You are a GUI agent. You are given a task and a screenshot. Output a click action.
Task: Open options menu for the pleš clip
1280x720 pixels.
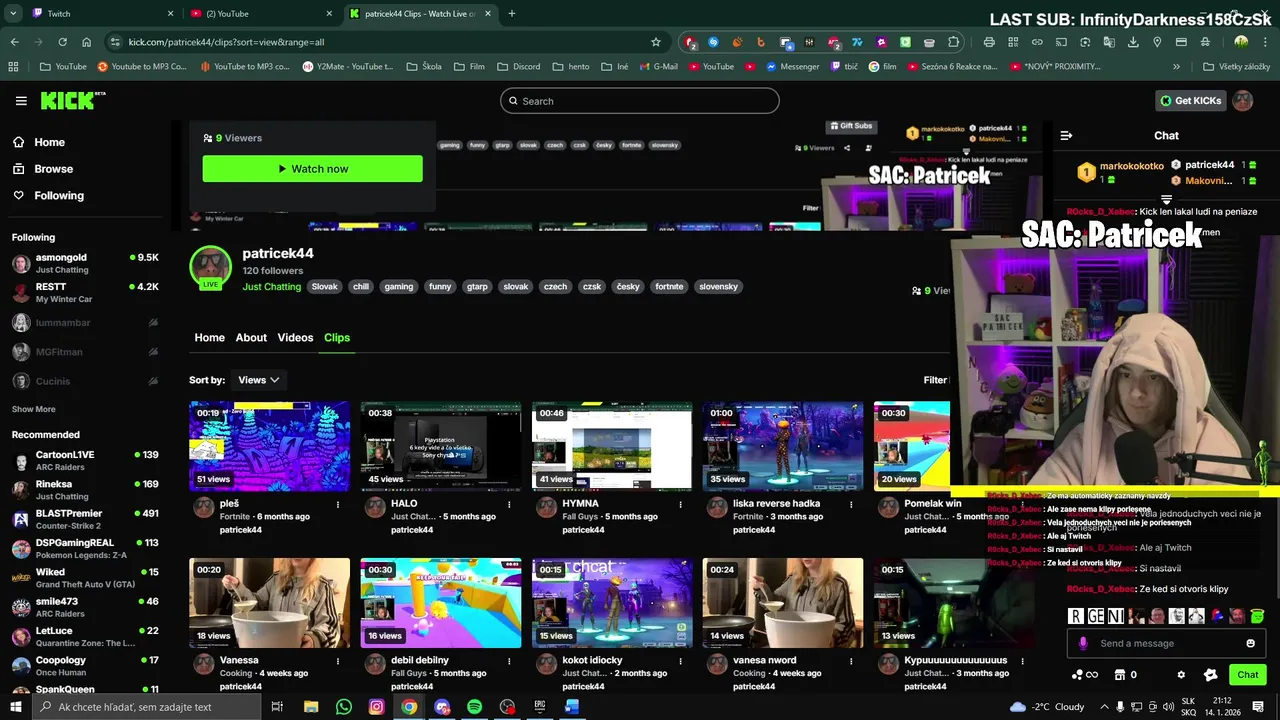point(338,505)
